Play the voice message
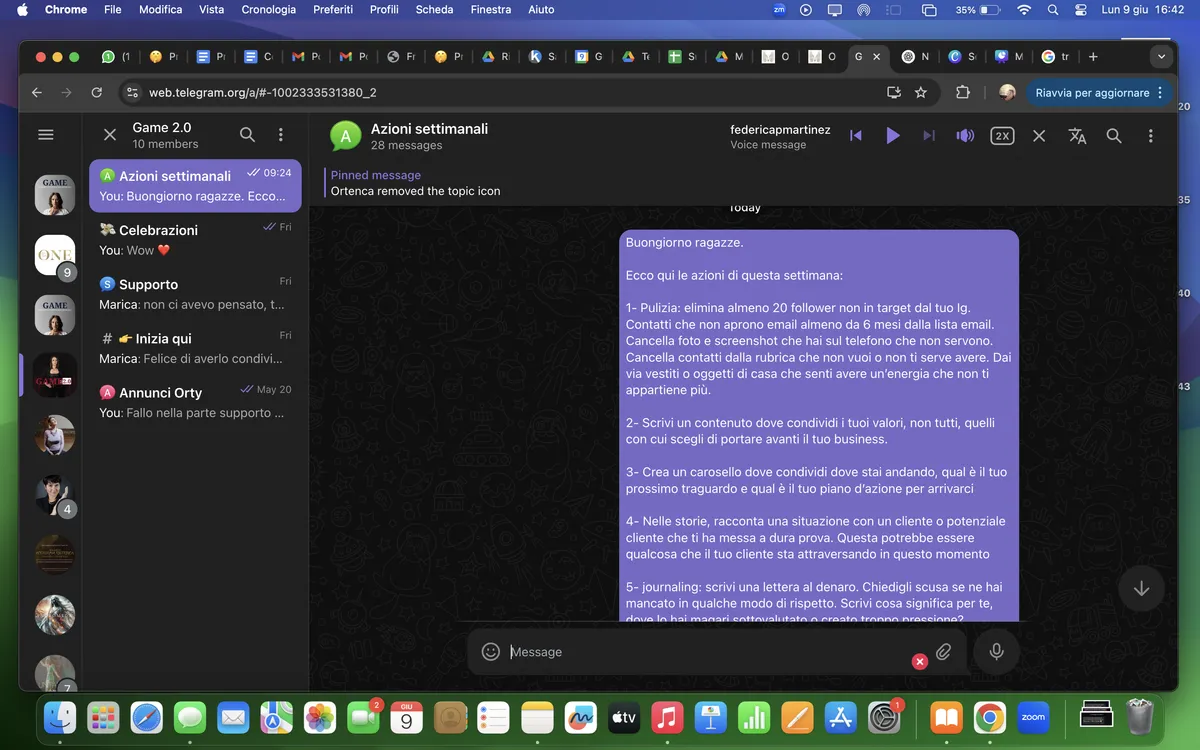The image size is (1200, 750). pos(893,136)
